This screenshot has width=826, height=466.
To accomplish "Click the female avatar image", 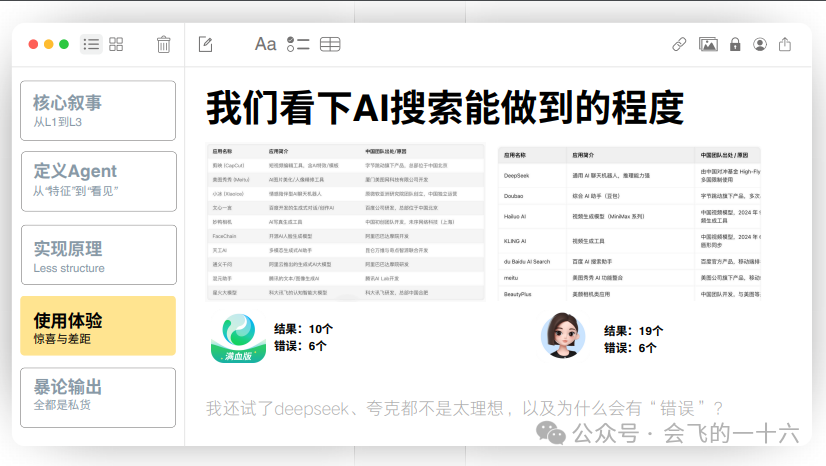I will [x=563, y=335].
